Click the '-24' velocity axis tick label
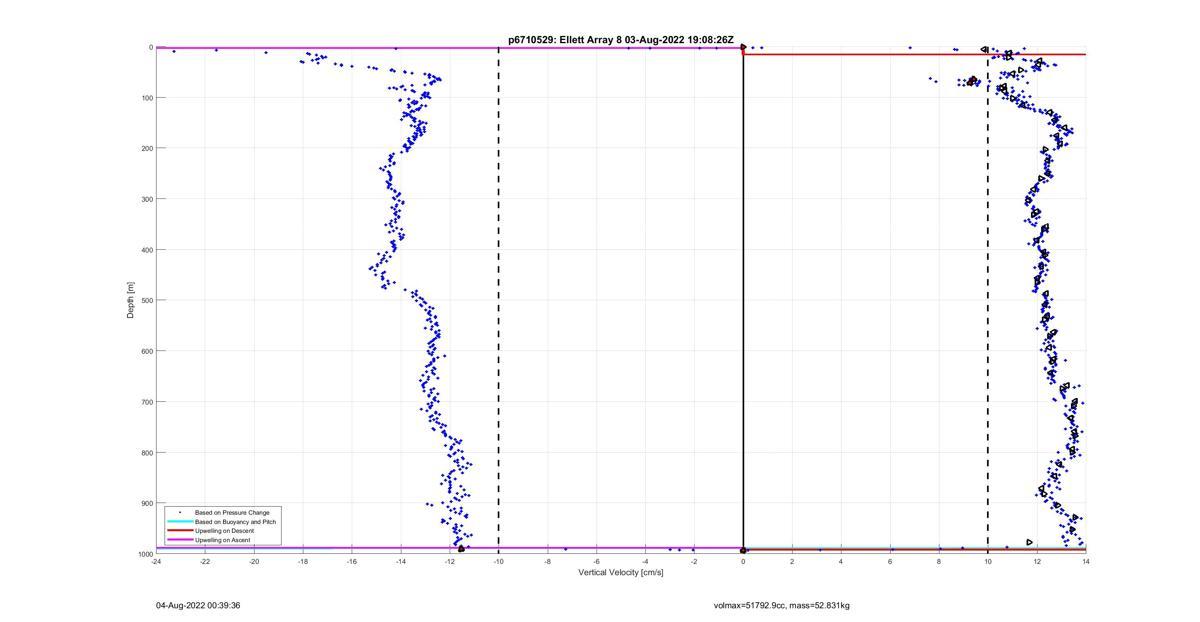This screenshot has width=1200, height=622. click(156, 562)
